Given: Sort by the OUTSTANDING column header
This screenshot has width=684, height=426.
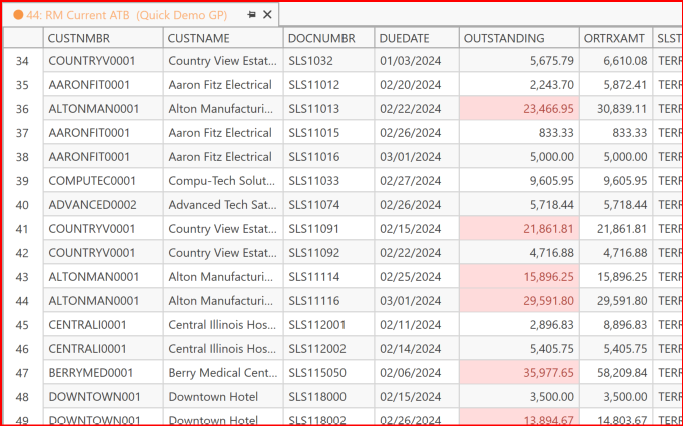Looking at the screenshot, I should click(x=519, y=38).
